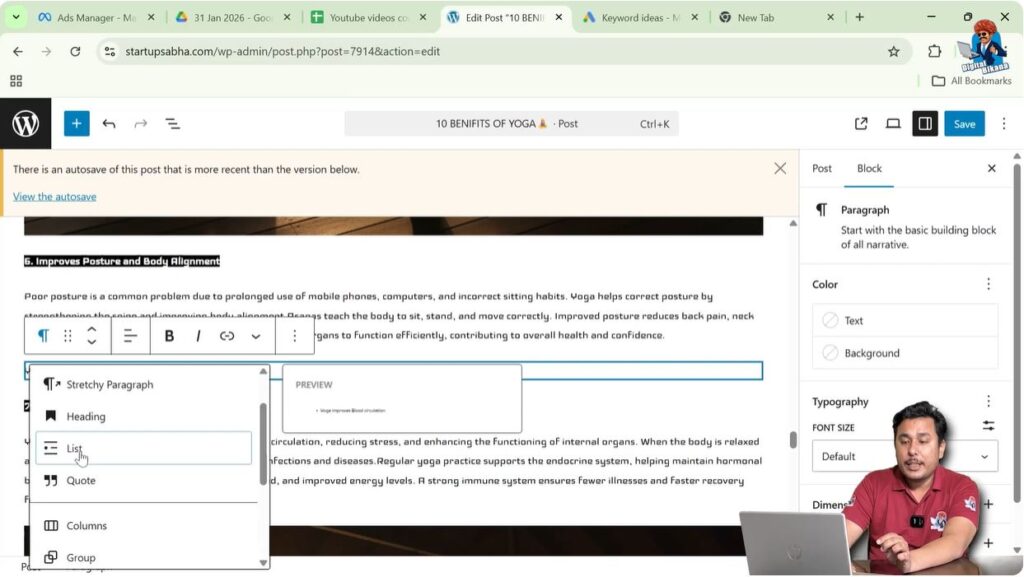The image size is (1024, 577).
Task: Open the link insertion icon in the toolbar
Action: click(x=226, y=335)
